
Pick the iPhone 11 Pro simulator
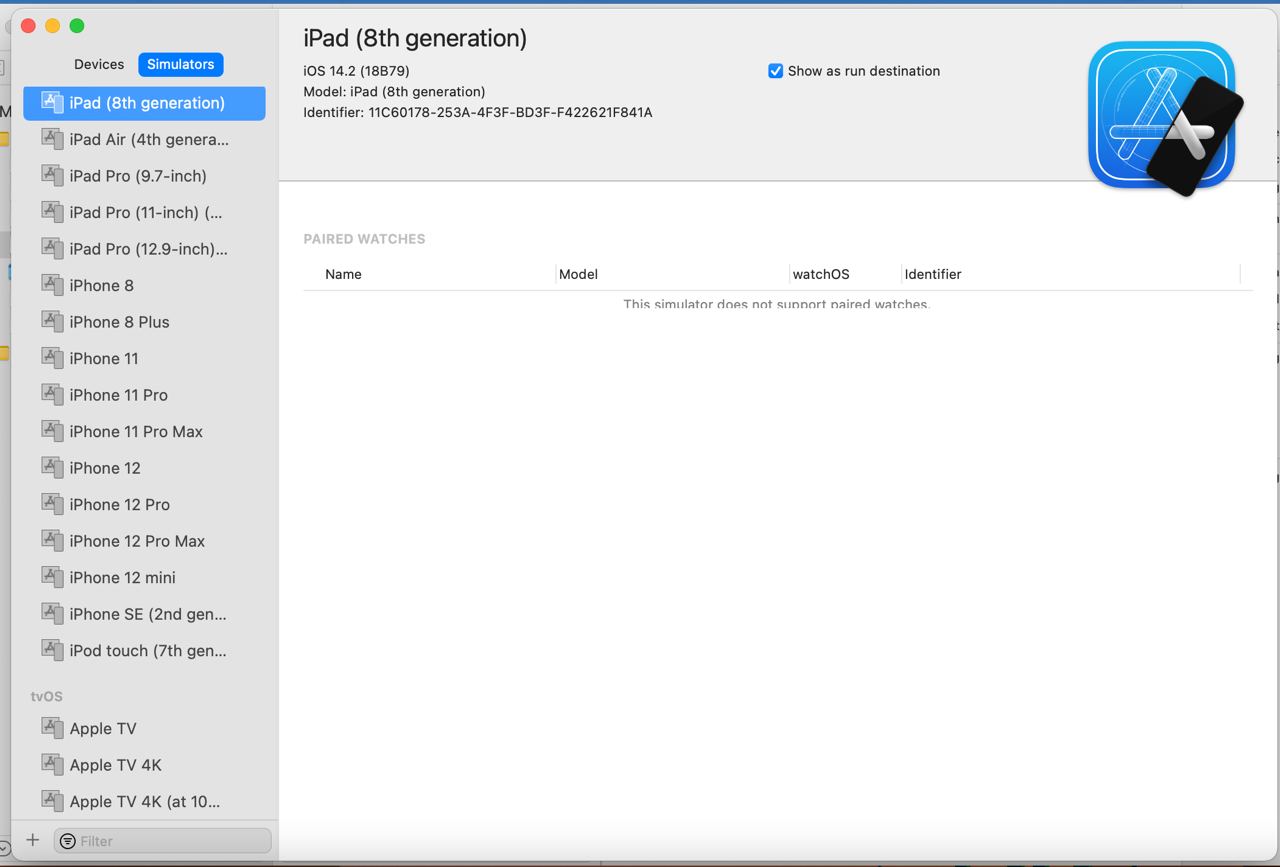coord(144,395)
